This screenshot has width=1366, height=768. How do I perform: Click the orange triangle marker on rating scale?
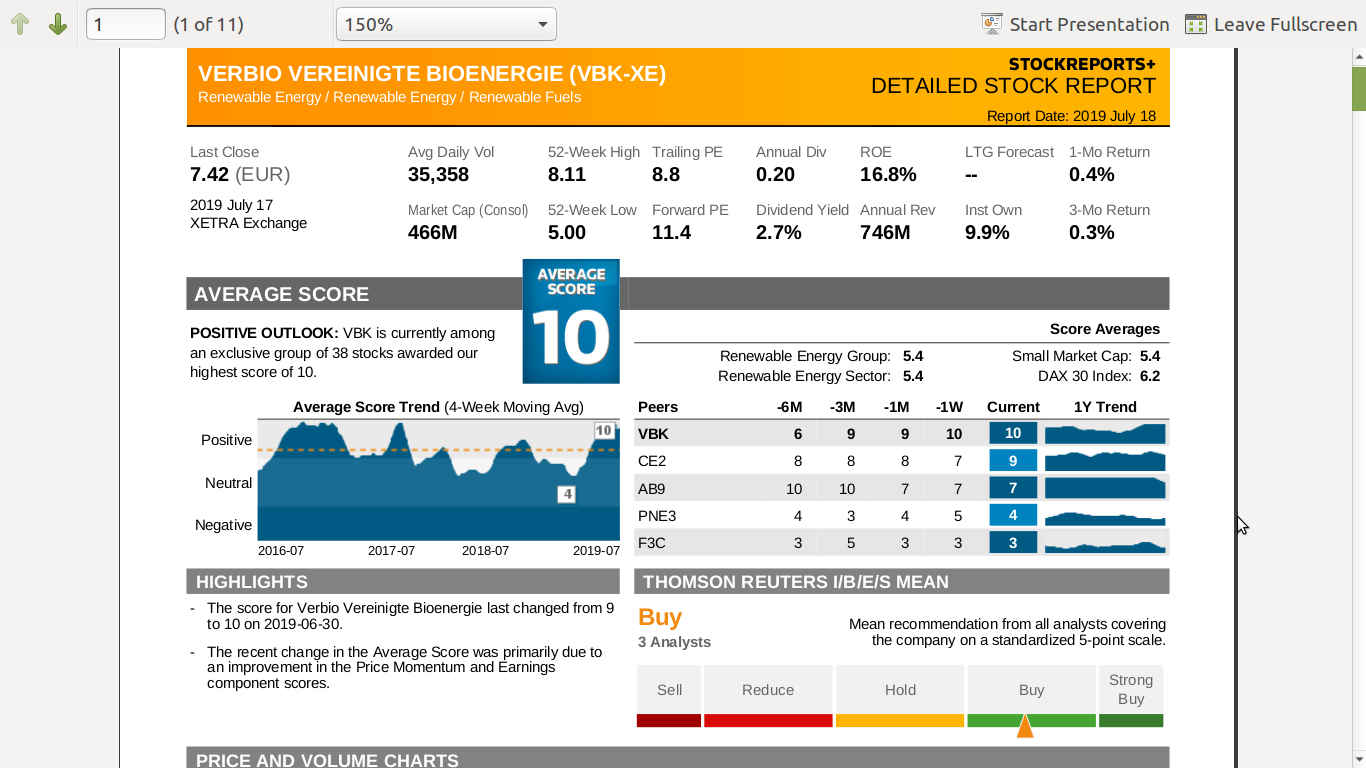[x=1025, y=726]
